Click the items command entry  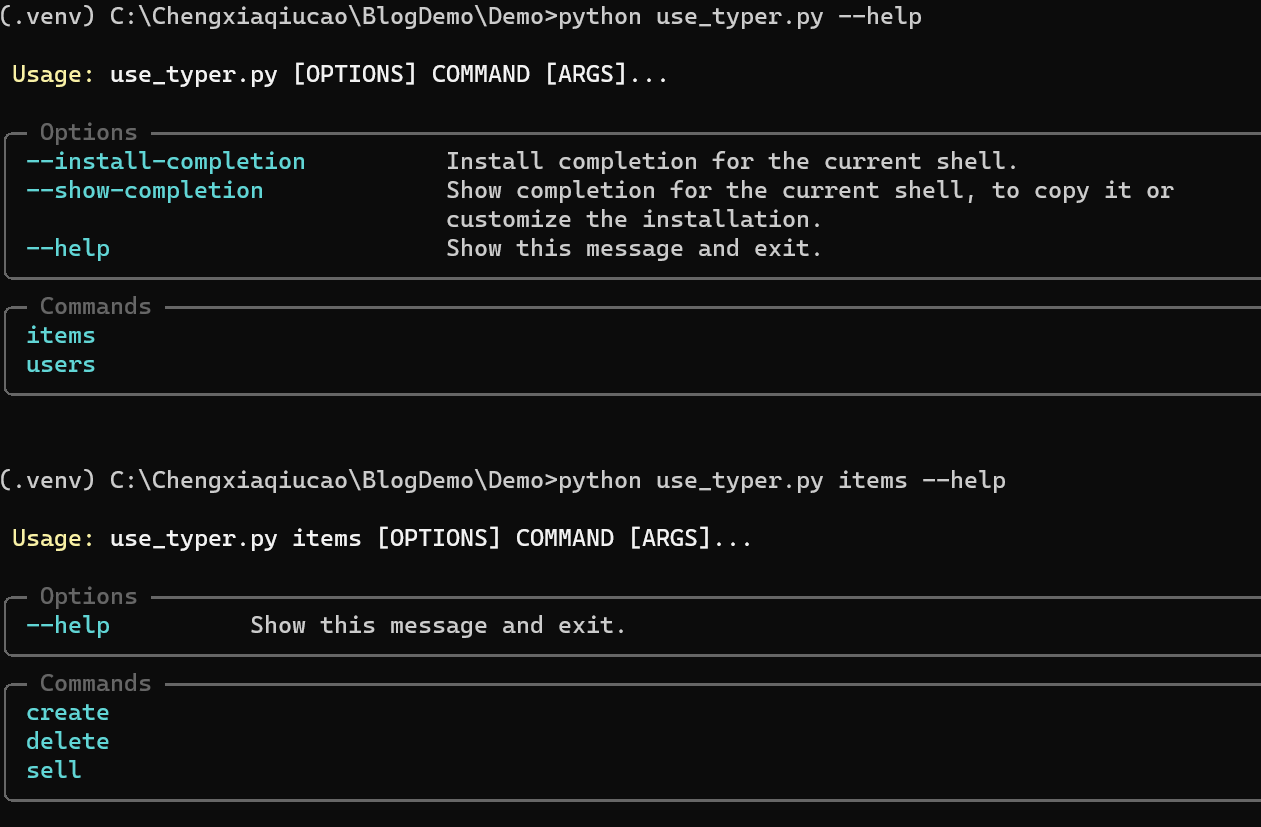tap(61, 335)
